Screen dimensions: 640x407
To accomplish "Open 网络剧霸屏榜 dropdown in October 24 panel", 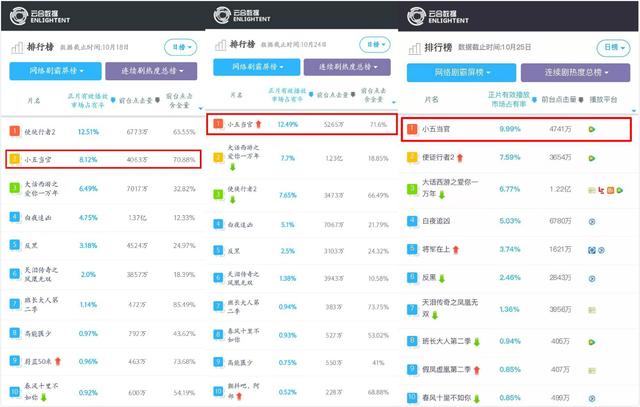I will [257, 67].
